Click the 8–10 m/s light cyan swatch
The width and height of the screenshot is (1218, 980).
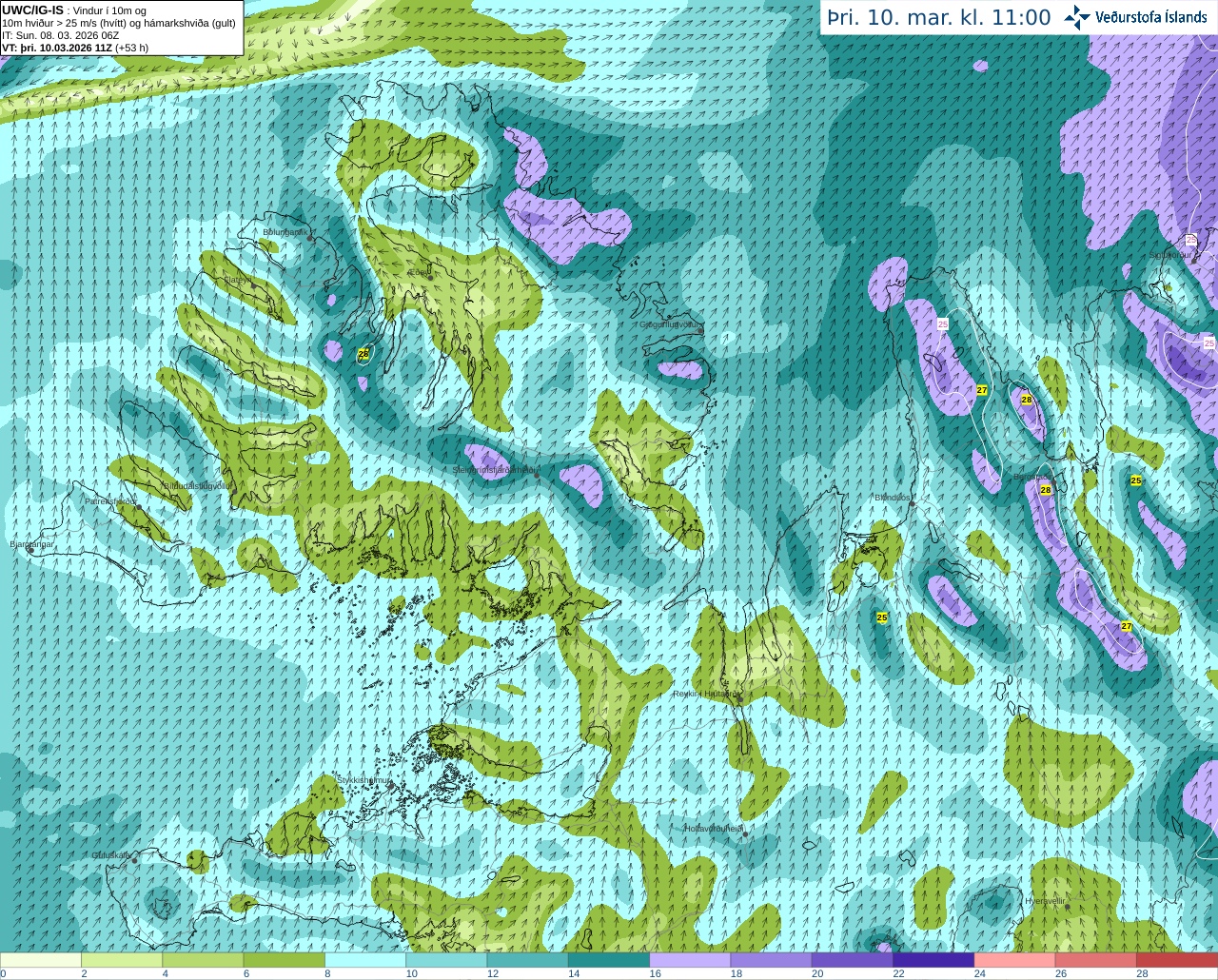pos(365,960)
